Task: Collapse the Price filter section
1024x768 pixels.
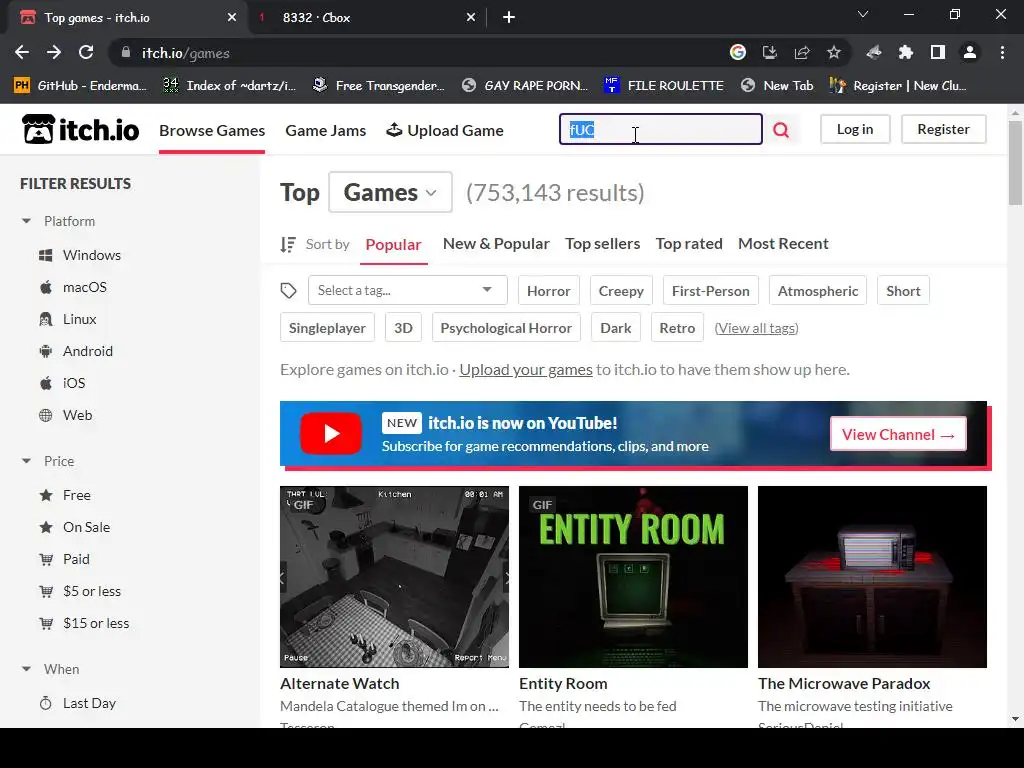Action: [x=48, y=461]
